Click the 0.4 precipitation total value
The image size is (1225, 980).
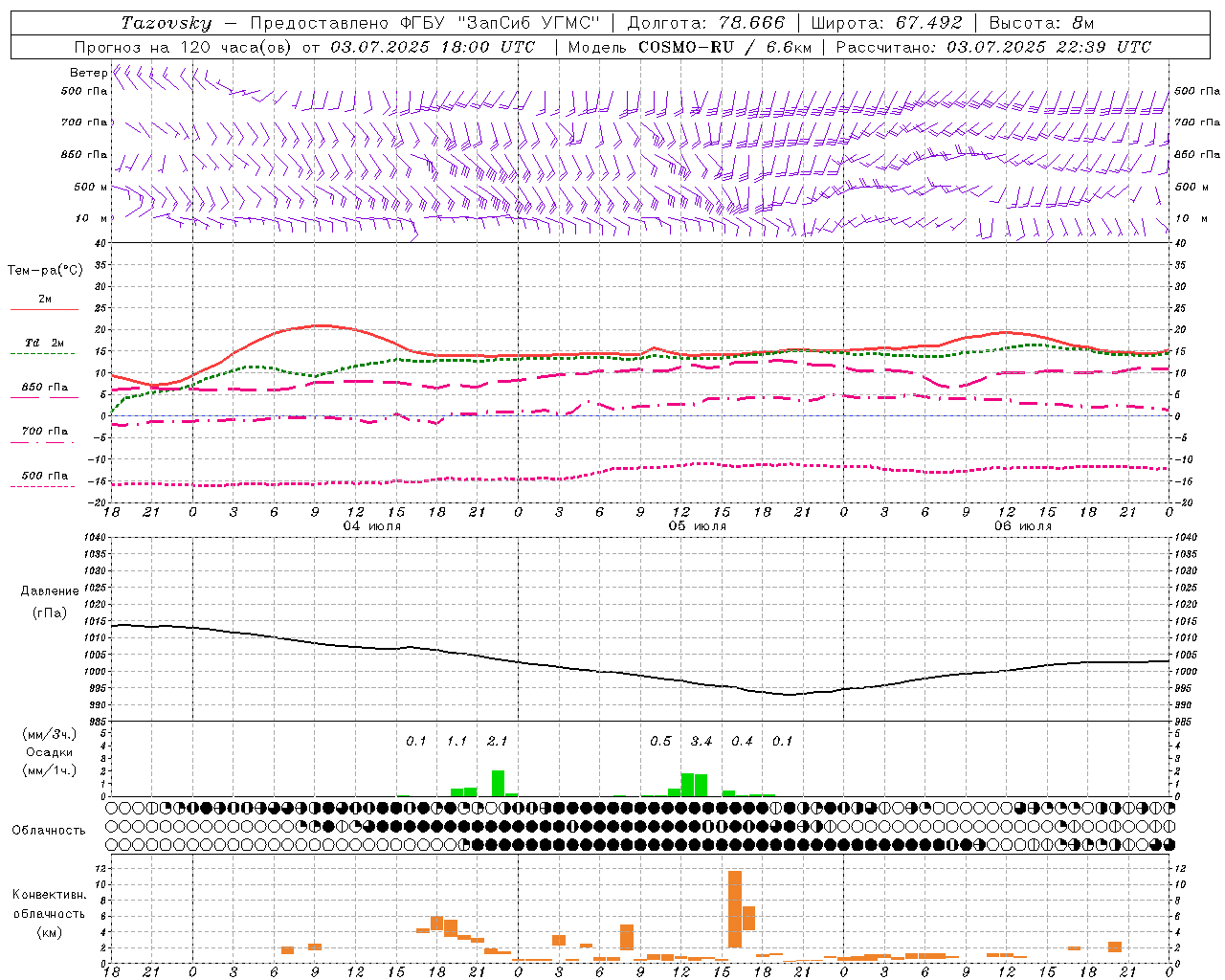(x=742, y=741)
